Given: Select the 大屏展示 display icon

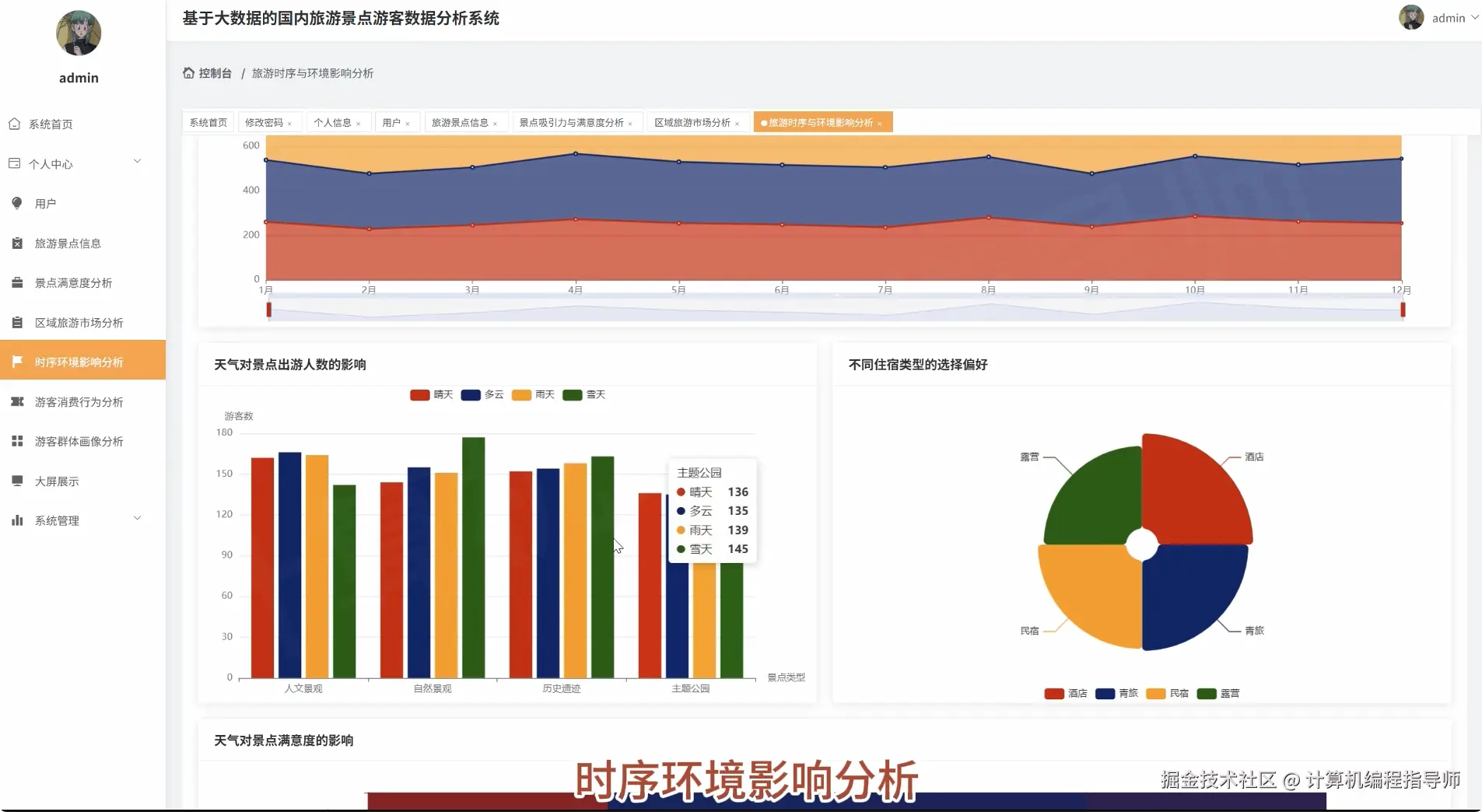Looking at the screenshot, I should pos(16,481).
